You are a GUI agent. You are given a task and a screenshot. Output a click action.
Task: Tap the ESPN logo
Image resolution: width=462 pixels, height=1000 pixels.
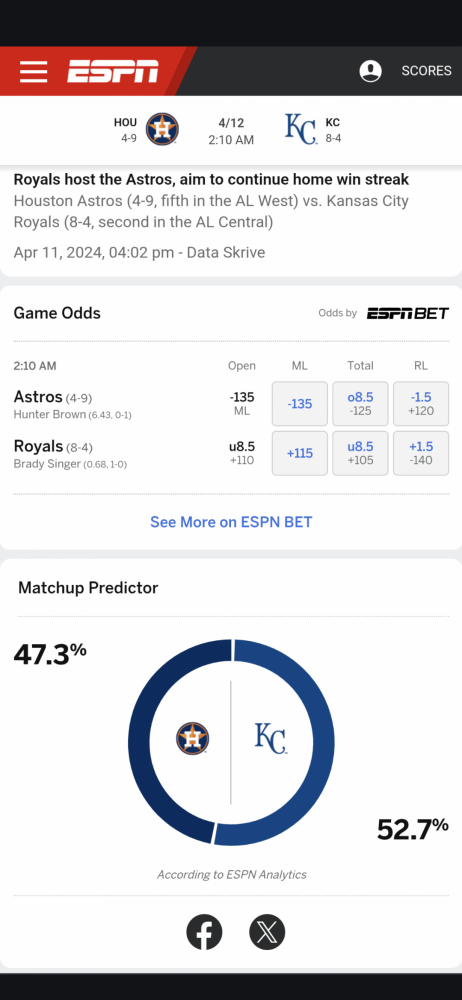(113, 71)
